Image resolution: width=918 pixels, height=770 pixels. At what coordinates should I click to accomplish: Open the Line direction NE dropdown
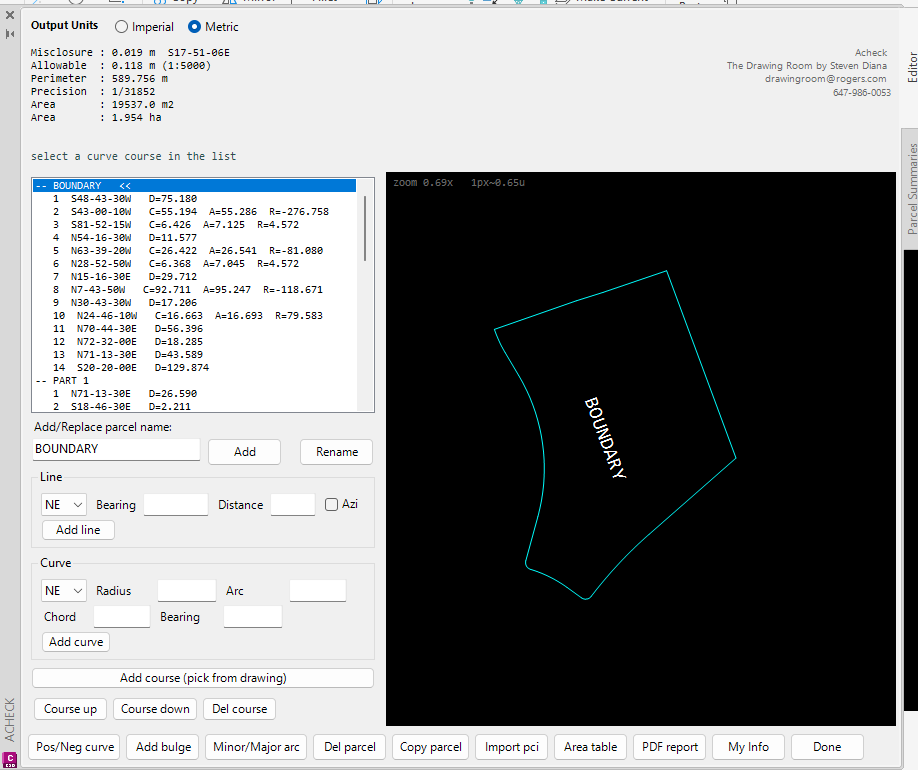click(x=64, y=505)
